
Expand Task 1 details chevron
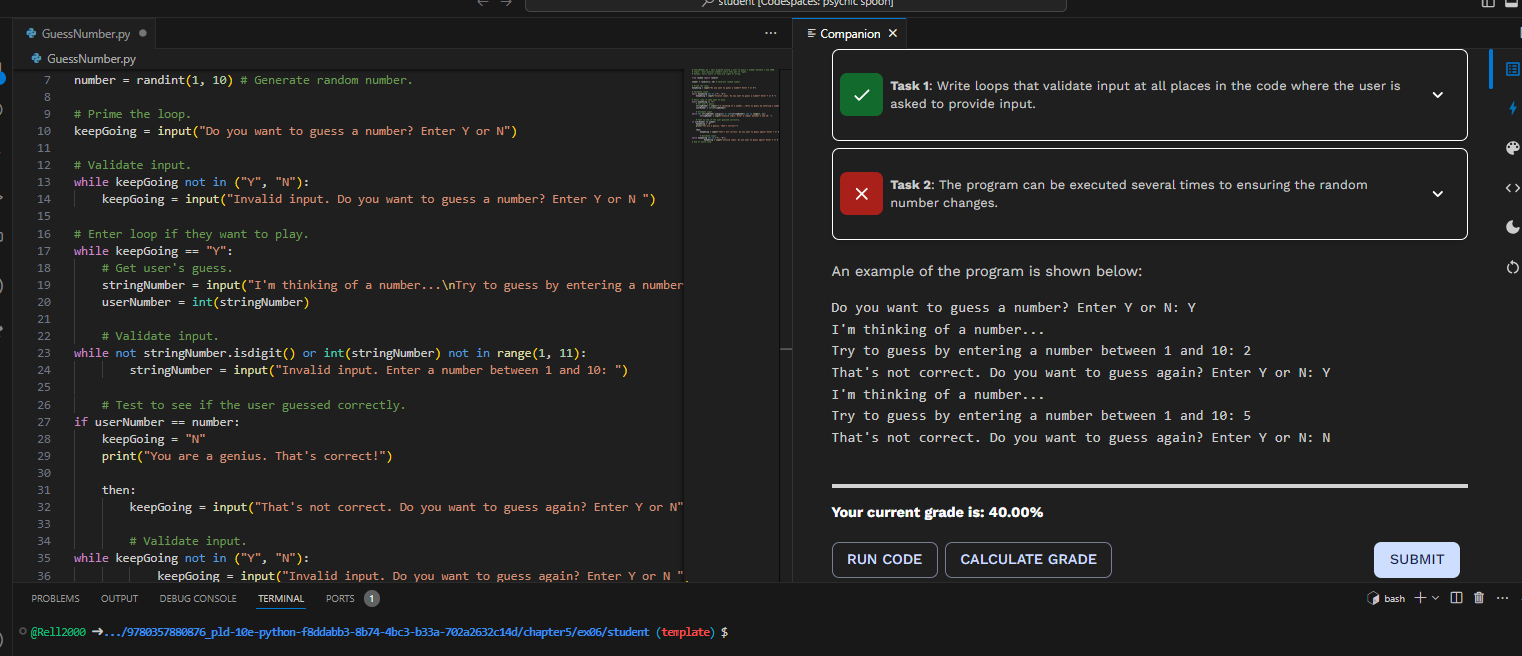coord(1437,94)
